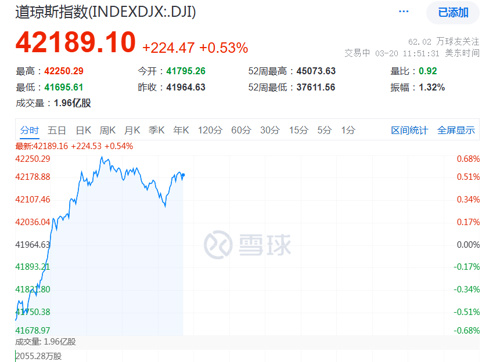Click the change value +224.47
This screenshot has width=500, height=362.
click(168, 48)
